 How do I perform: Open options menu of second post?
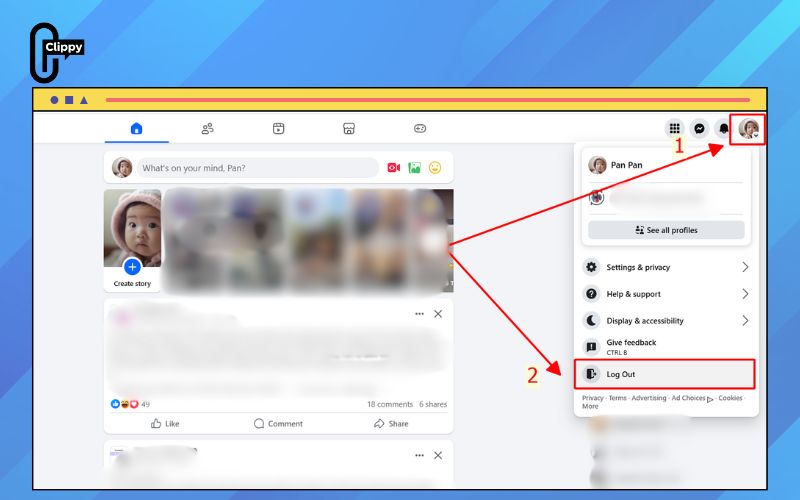(419, 455)
